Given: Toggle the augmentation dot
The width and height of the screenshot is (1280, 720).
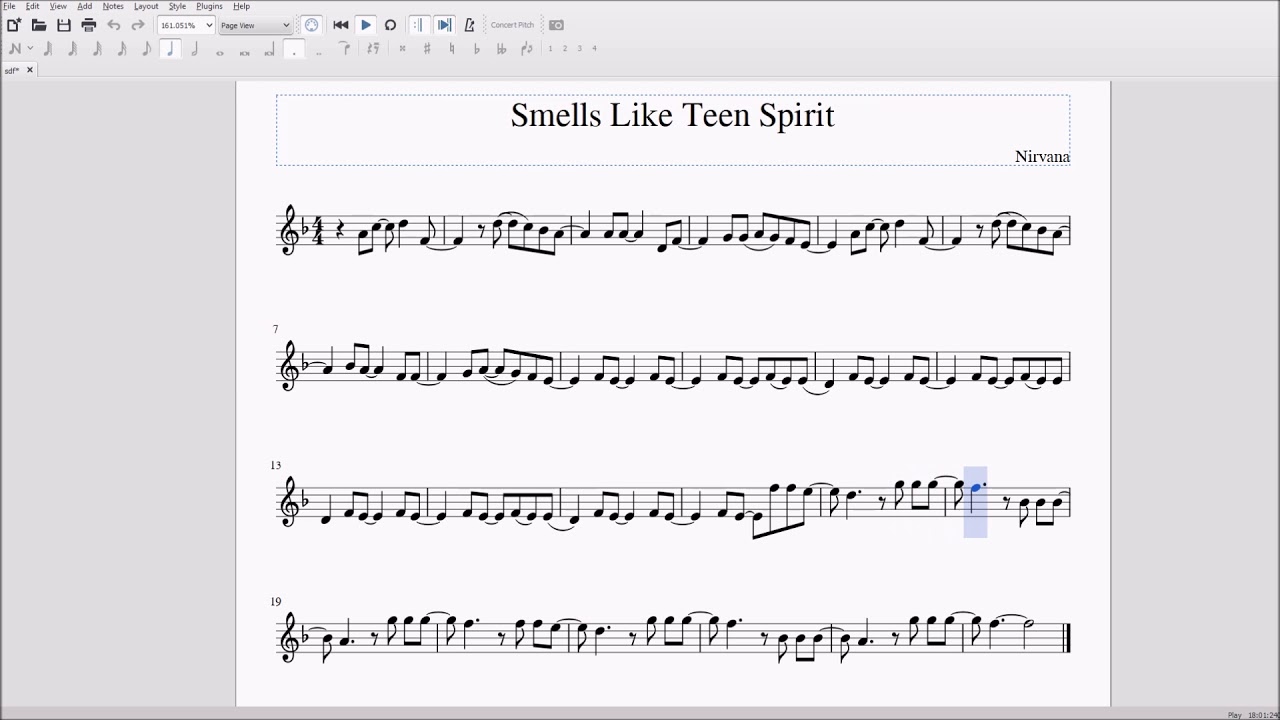Looking at the screenshot, I should pos(294,48).
